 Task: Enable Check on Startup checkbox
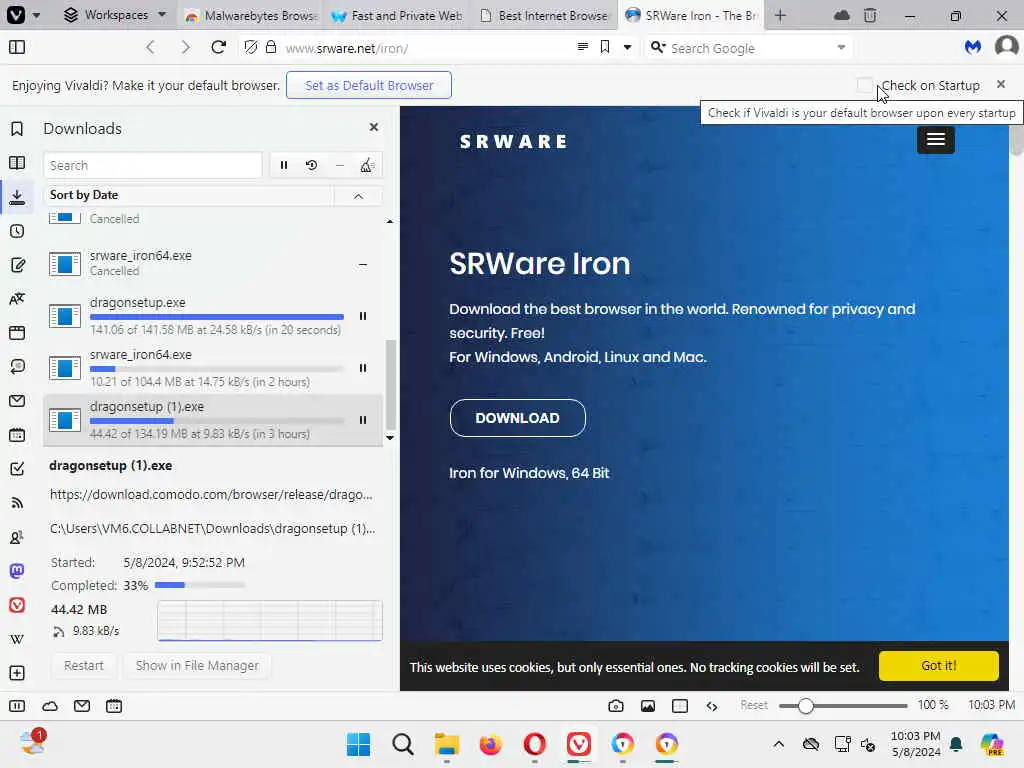[865, 85]
